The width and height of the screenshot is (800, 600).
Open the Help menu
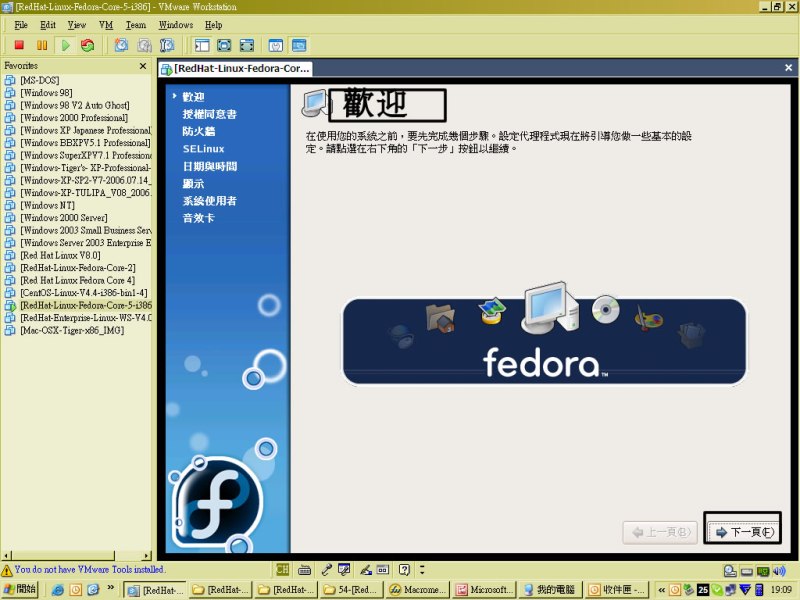[213, 25]
